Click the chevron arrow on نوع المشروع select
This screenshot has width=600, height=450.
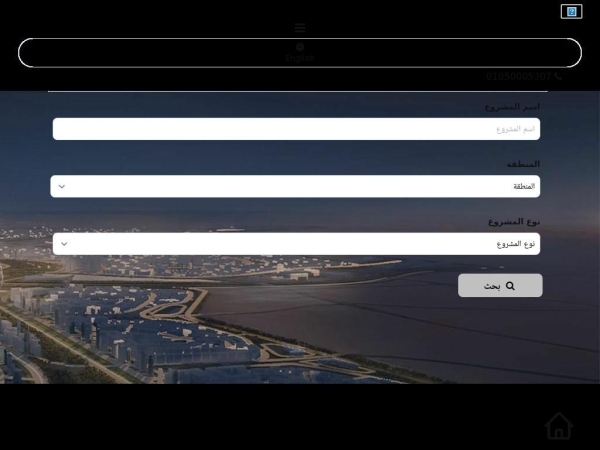coord(64,243)
